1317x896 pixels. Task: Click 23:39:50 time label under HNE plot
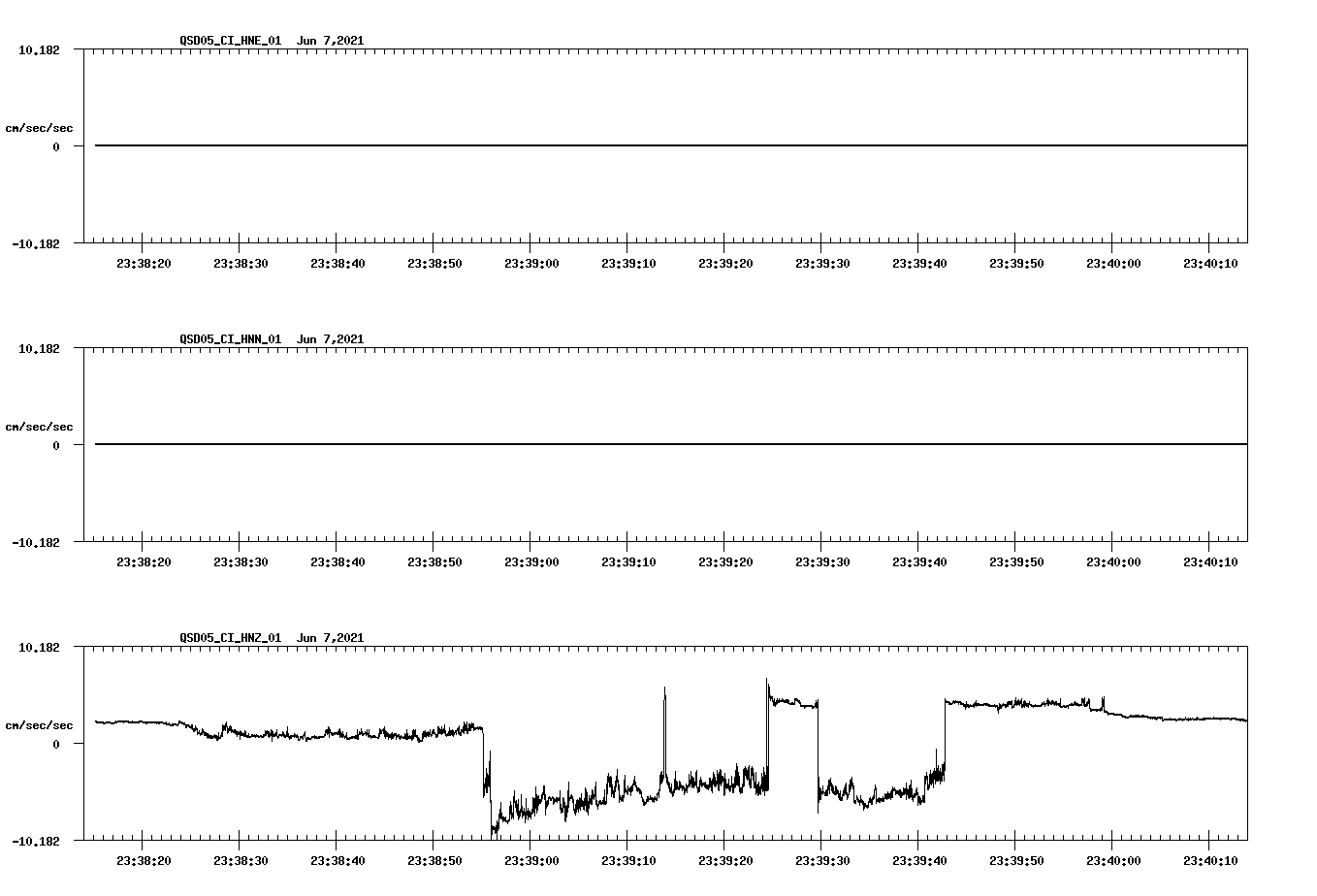click(1016, 264)
